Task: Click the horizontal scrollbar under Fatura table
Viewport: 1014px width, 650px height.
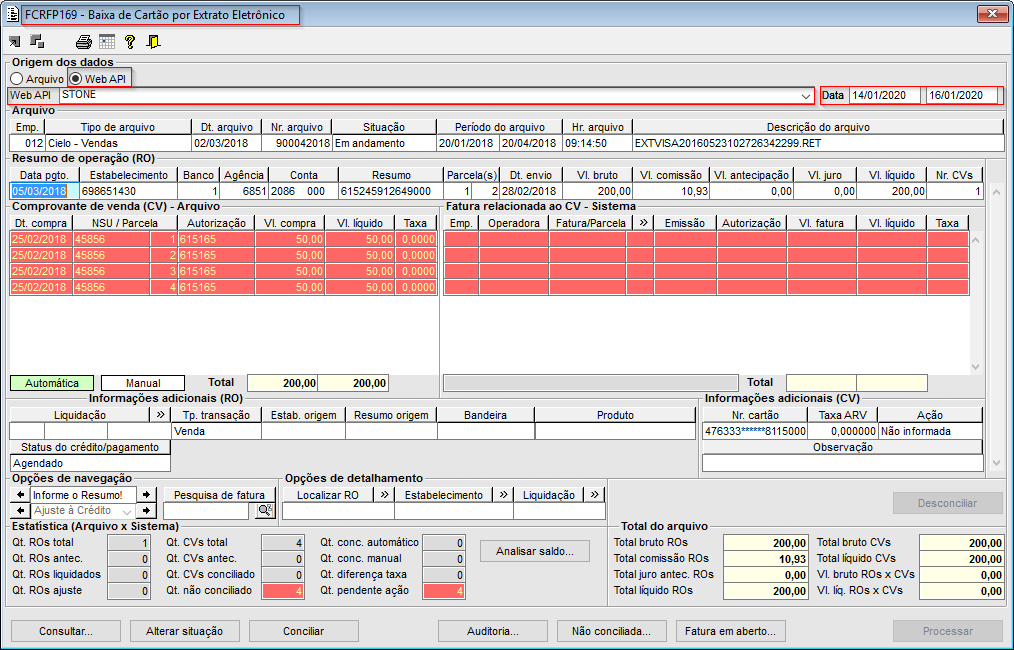Action: [x=590, y=383]
